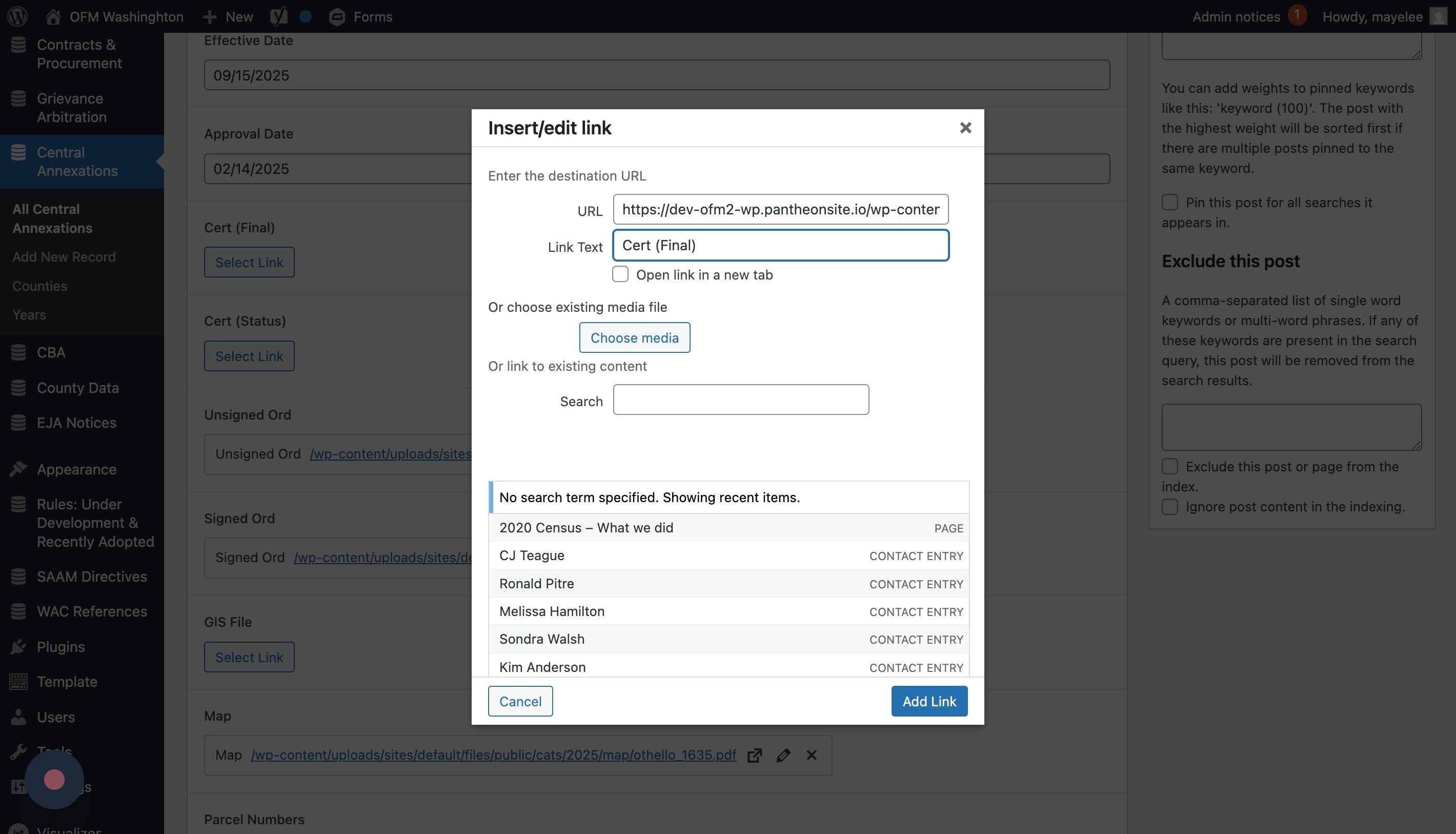This screenshot has width=1456, height=834.
Task: Check Exclude this post from the index
Action: pos(1170,466)
